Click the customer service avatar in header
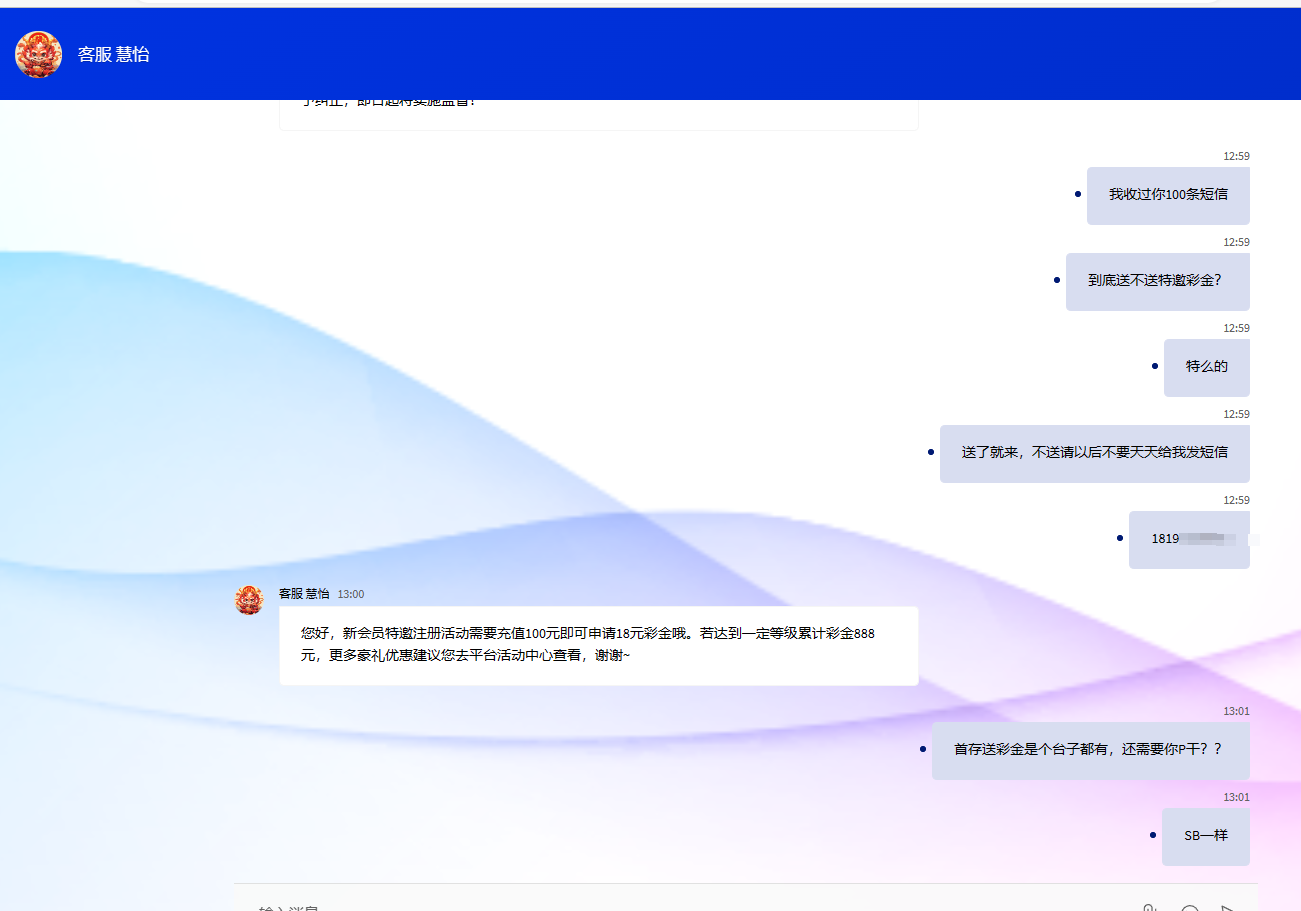The height and width of the screenshot is (911, 1301). 39,54
